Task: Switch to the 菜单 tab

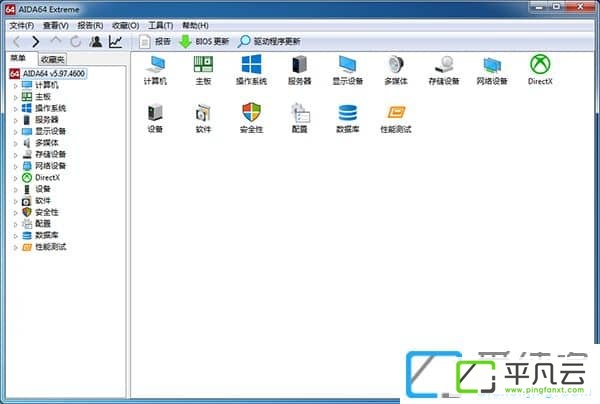Action: [x=18, y=58]
